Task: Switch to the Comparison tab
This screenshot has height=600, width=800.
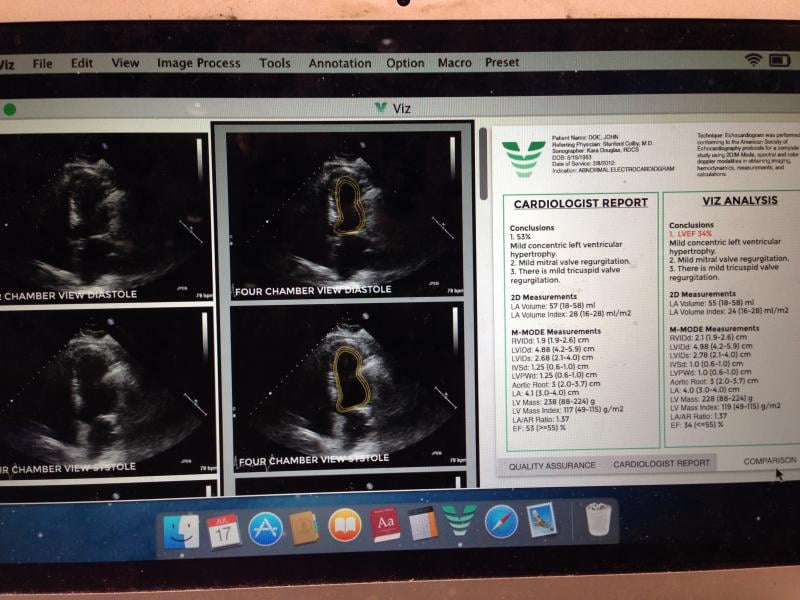Action: tap(769, 461)
